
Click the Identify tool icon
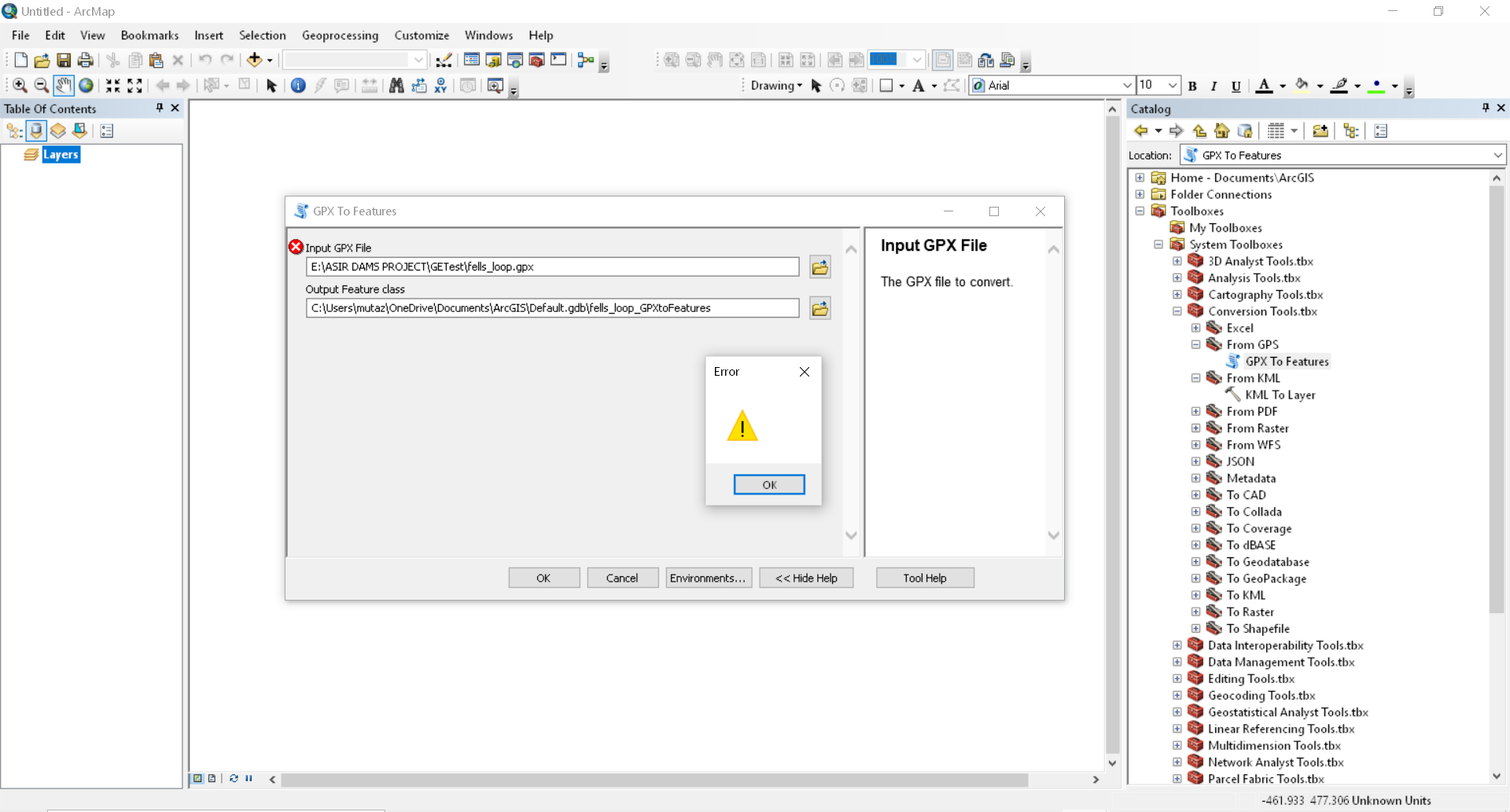point(298,86)
